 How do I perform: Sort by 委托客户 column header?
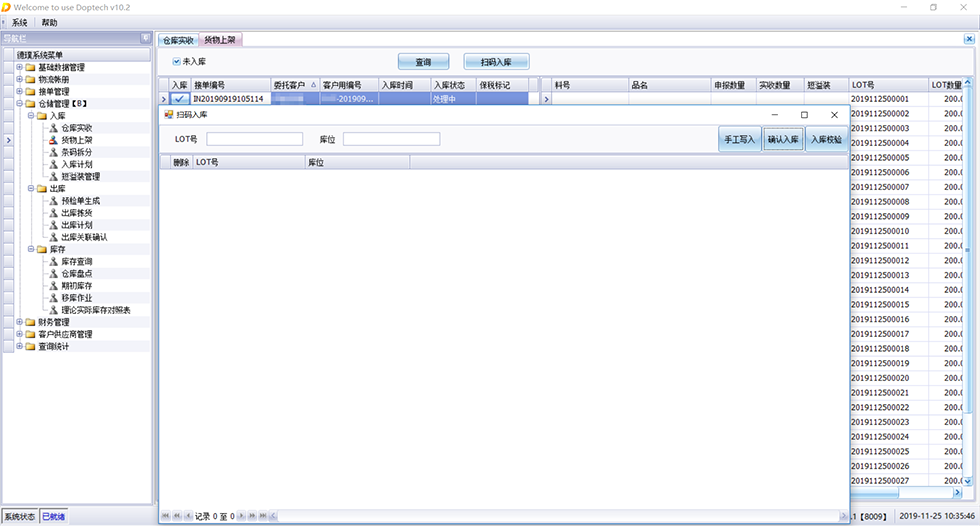click(295, 85)
